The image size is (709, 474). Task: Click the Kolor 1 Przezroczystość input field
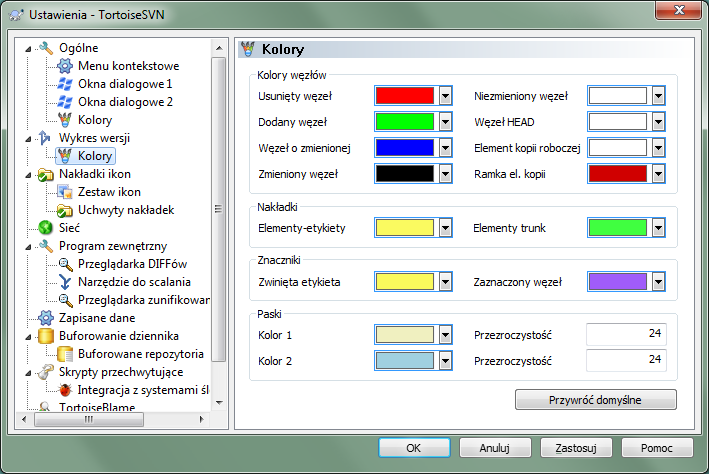coord(626,334)
